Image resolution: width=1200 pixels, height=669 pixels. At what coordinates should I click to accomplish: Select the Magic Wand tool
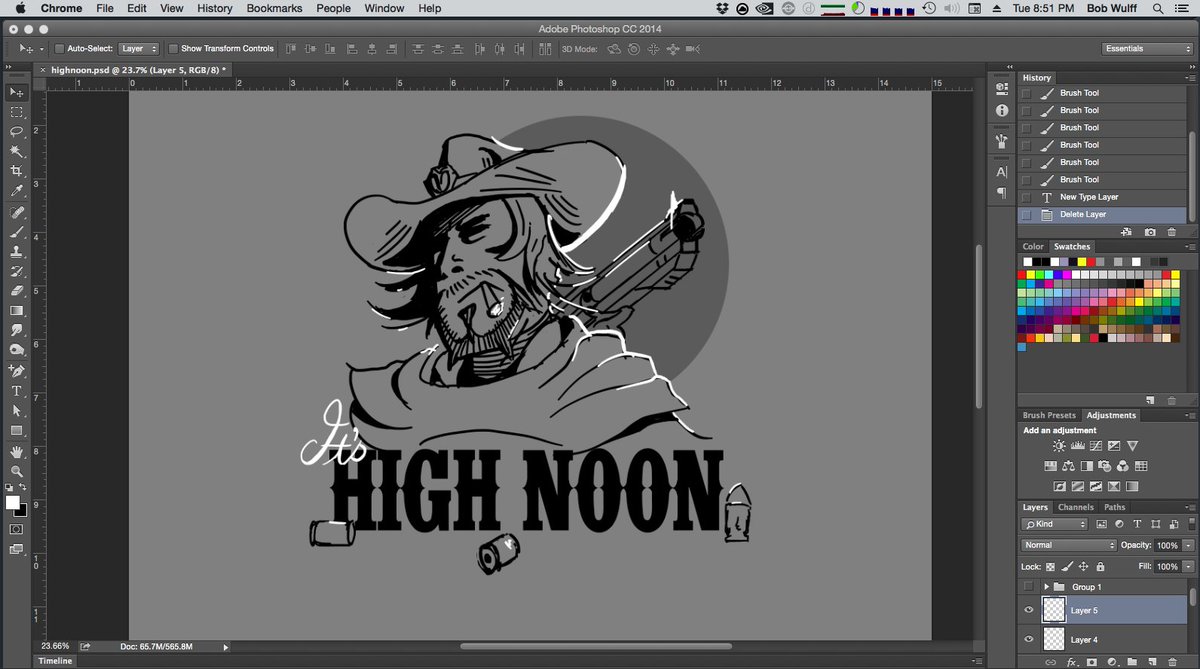(x=17, y=151)
